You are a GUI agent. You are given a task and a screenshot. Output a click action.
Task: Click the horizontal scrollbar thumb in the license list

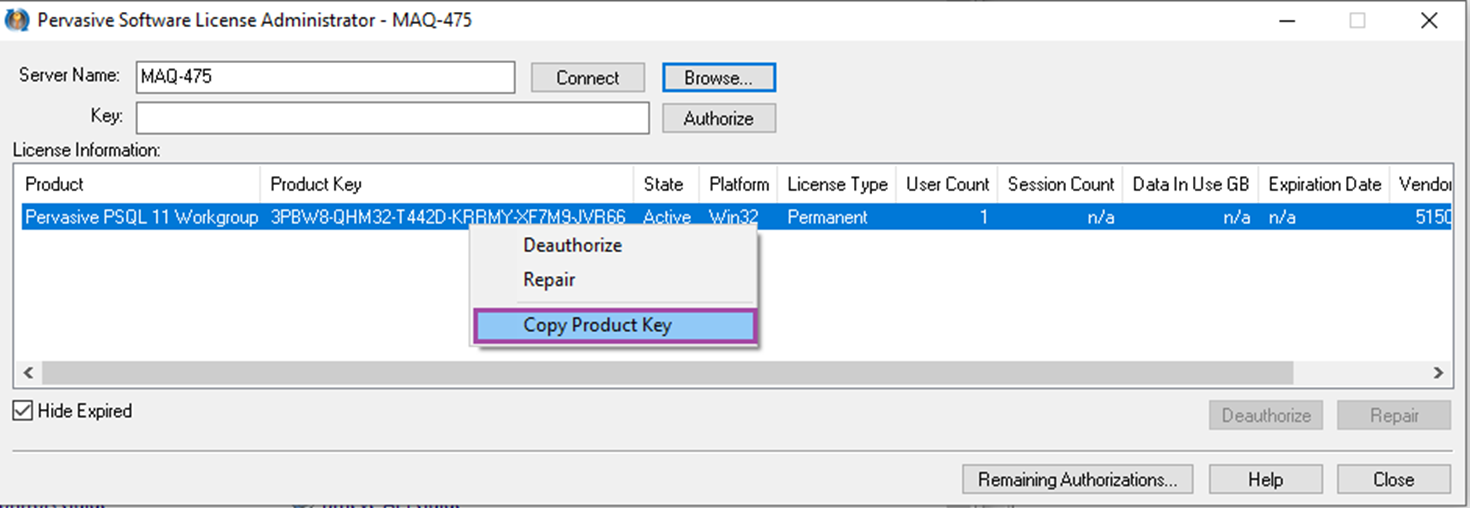tap(667, 373)
